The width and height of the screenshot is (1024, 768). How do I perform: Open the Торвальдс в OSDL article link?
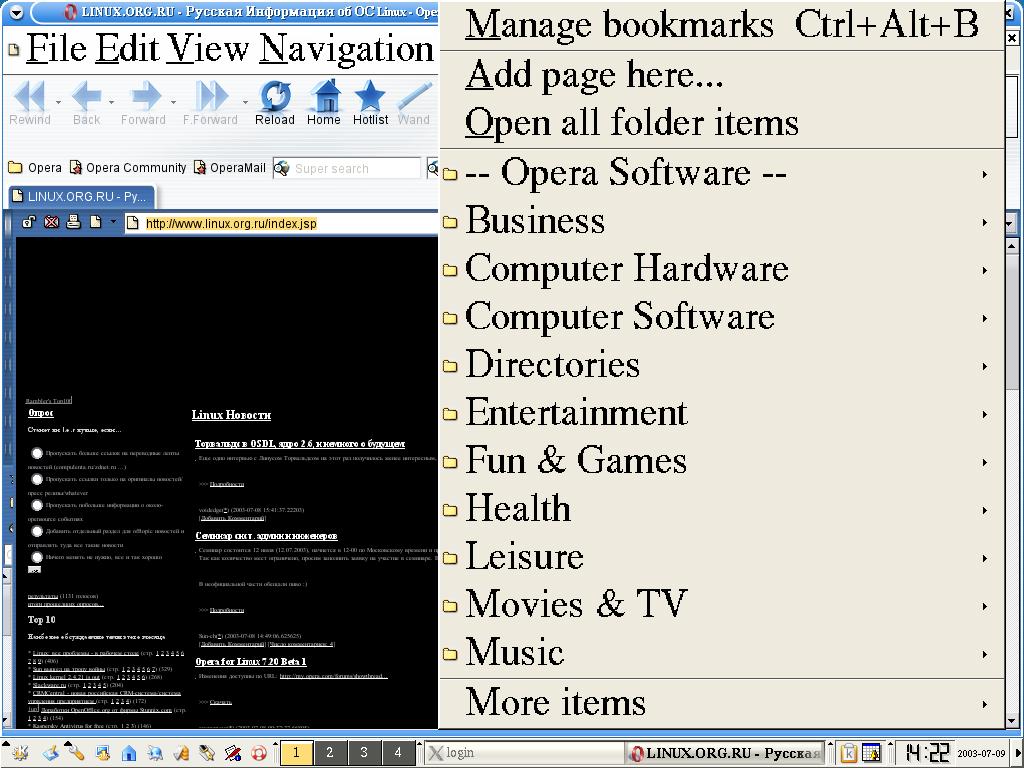tap(300, 443)
